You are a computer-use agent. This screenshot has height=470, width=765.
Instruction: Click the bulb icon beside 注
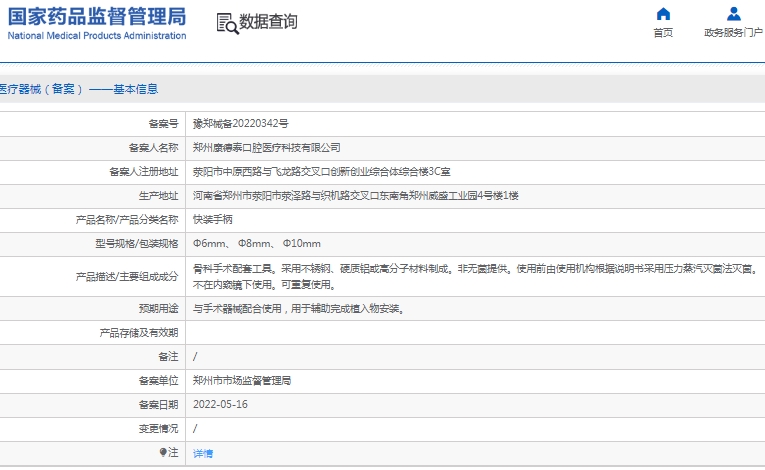pyautogui.click(x=163, y=452)
